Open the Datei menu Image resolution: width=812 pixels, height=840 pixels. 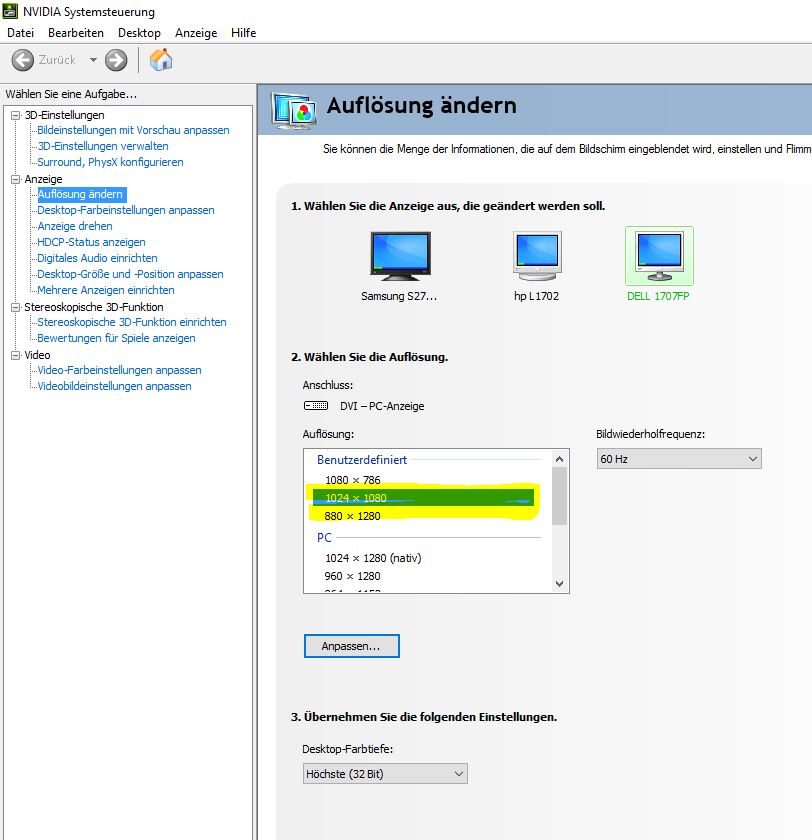coord(20,33)
